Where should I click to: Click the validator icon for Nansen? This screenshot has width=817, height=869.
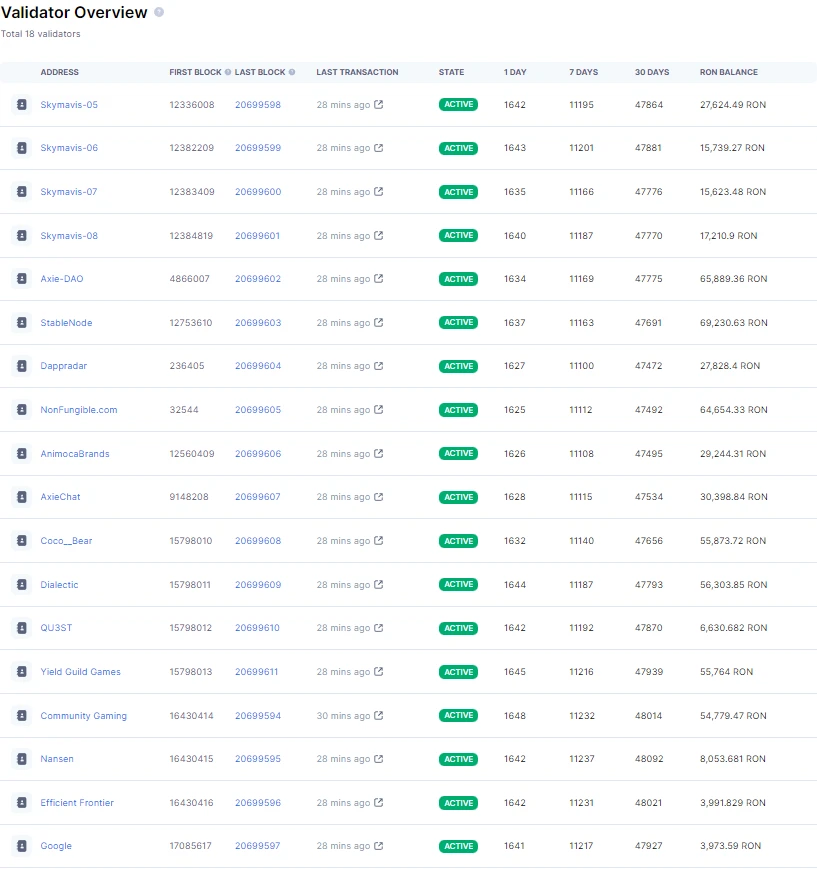pyautogui.click(x=22, y=759)
